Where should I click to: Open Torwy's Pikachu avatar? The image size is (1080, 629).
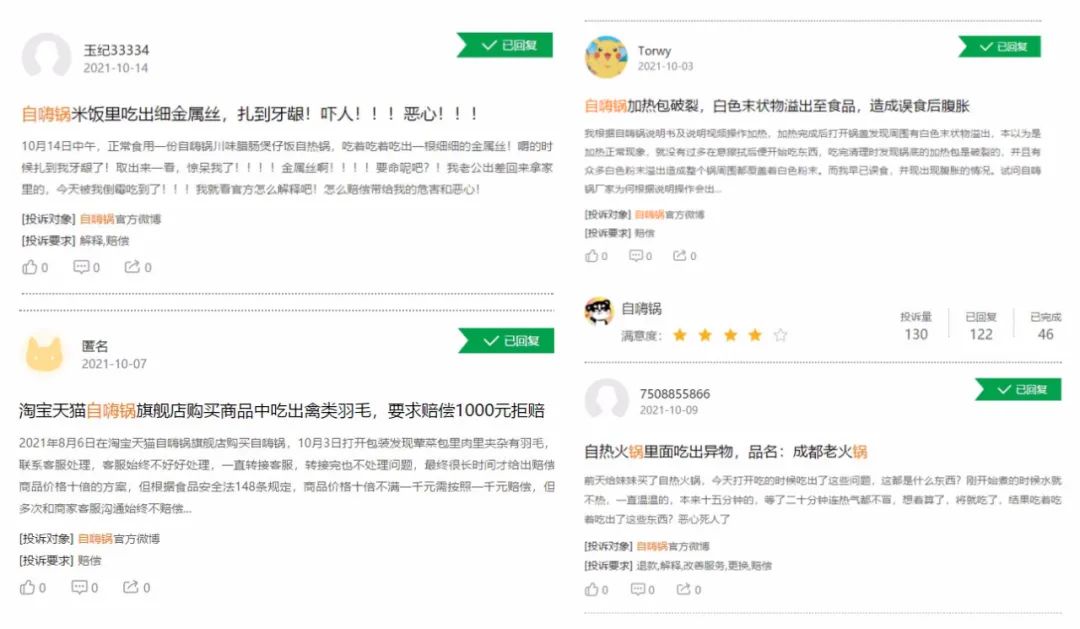[x=606, y=57]
